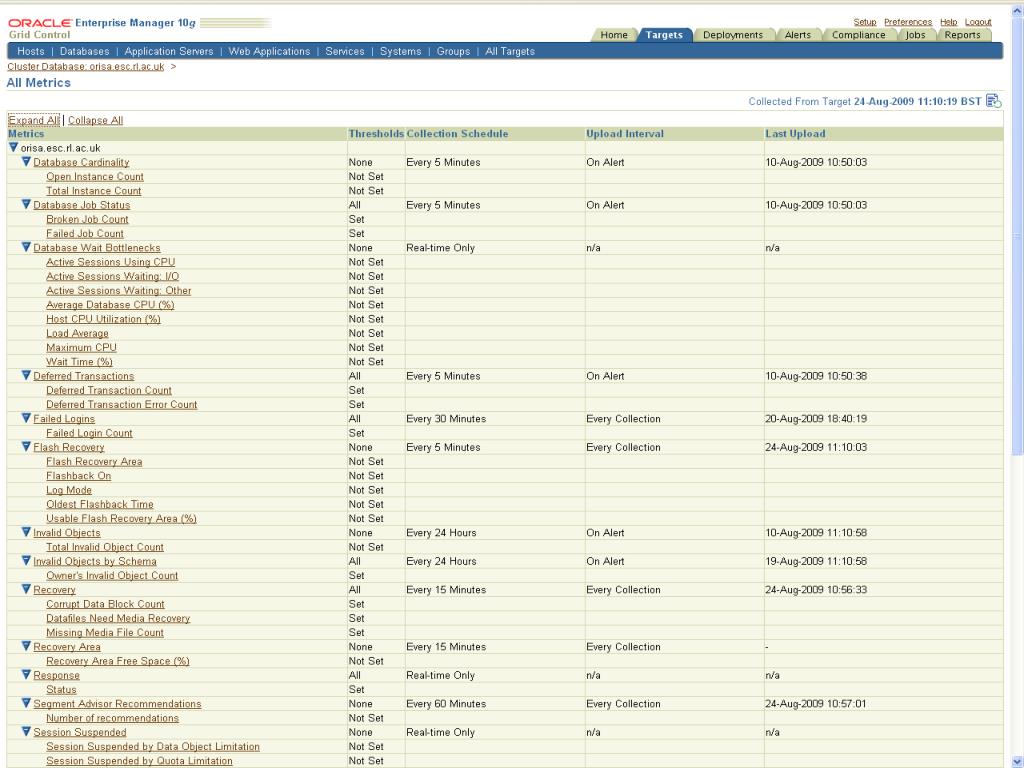Click Expand All
This screenshot has height=768, width=1024.
(33, 120)
